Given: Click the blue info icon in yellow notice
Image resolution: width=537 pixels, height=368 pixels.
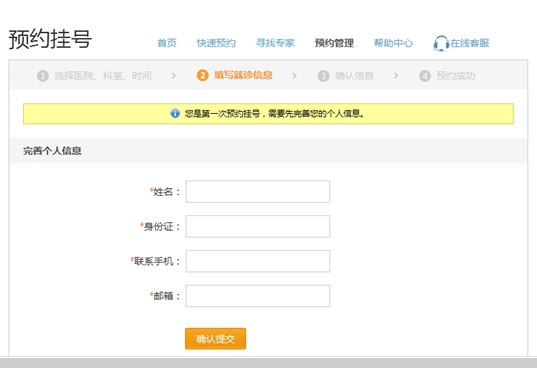Looking at the screenshot, I should click(175, 113).
